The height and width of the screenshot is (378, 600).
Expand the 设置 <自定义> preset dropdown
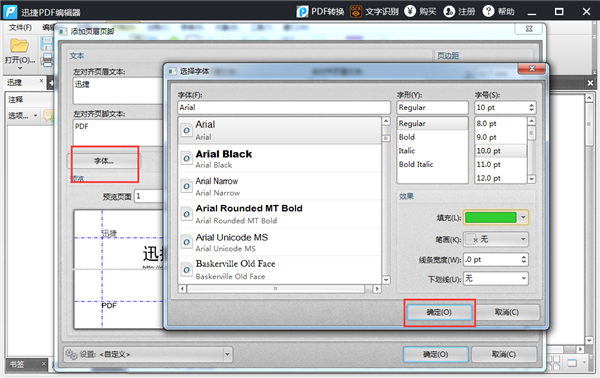pyautogui.click(x=227, y=354)
